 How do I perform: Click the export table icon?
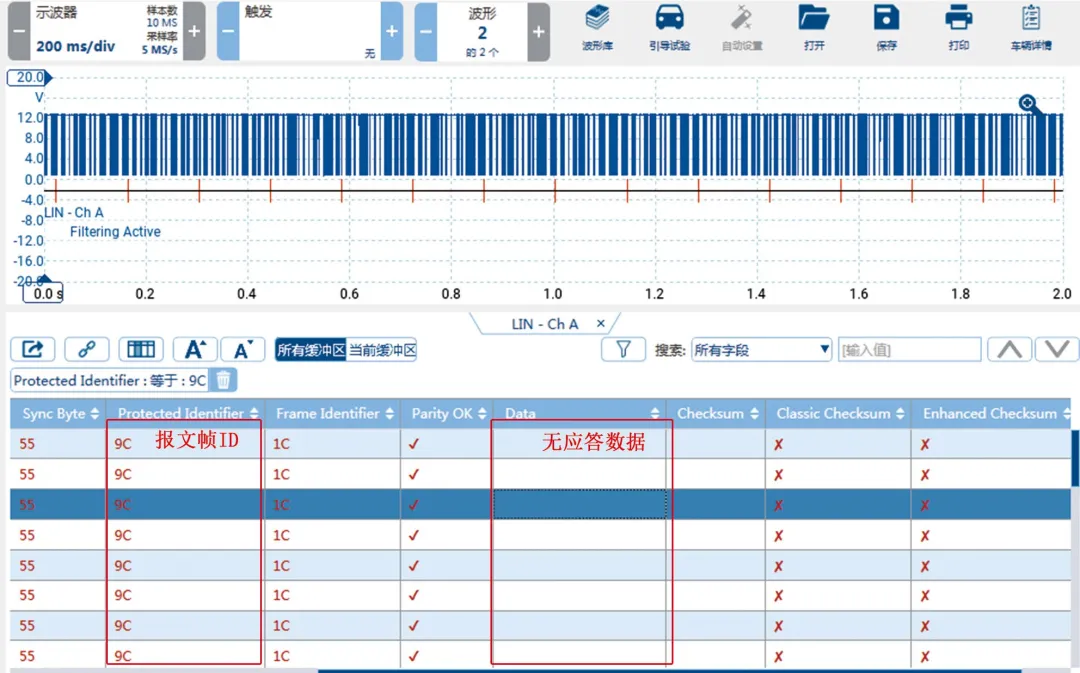33,349
